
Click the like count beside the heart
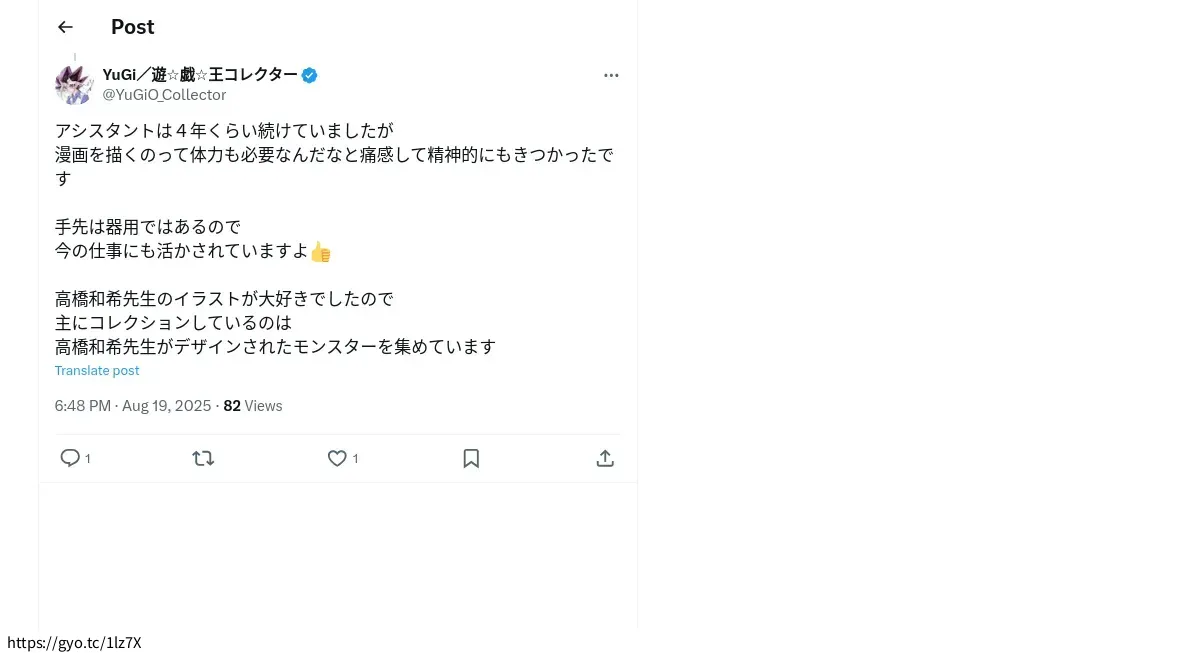[355, 459]
